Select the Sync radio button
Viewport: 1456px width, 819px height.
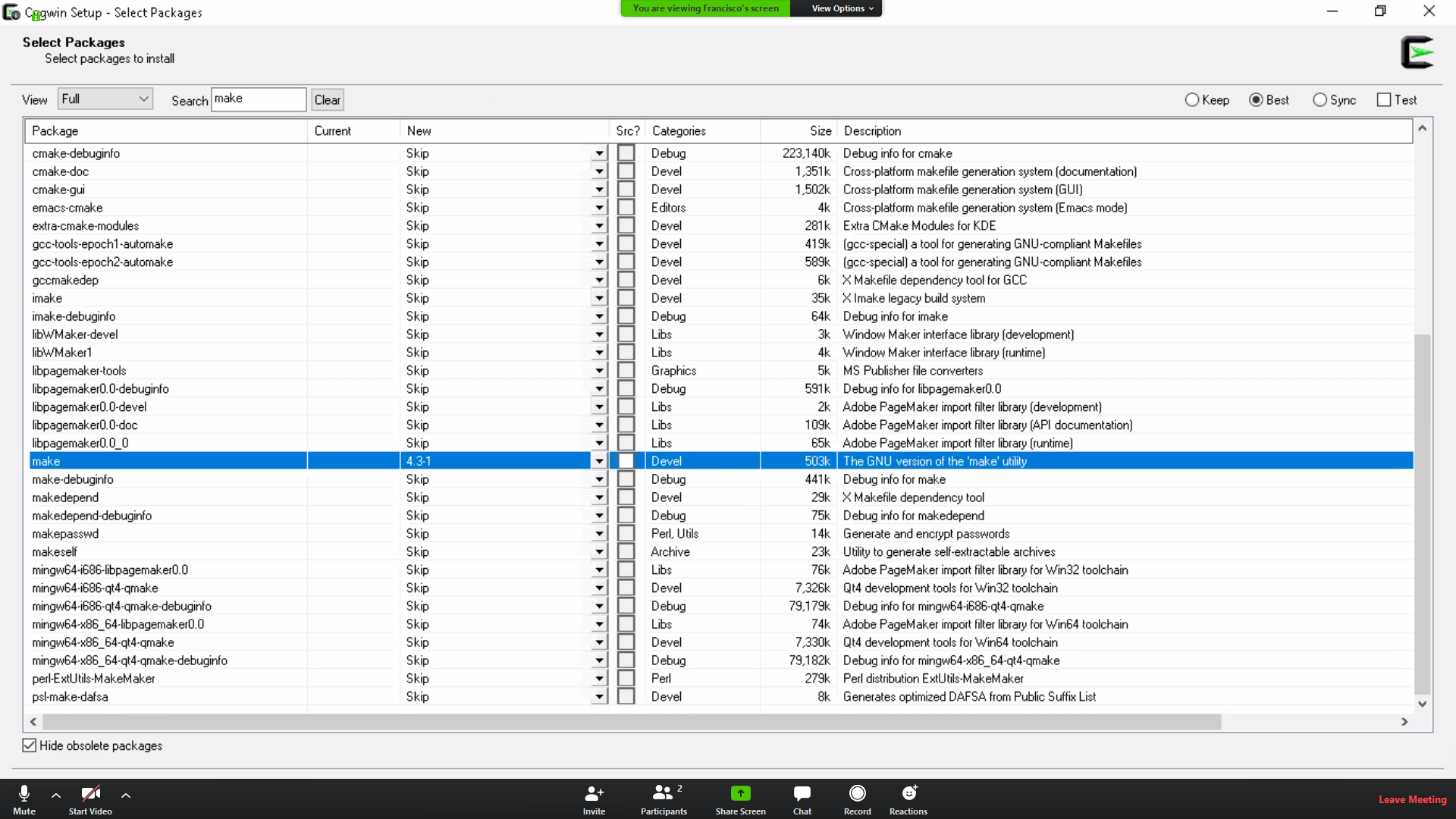pyautogui.click(x=1320, y=100)
